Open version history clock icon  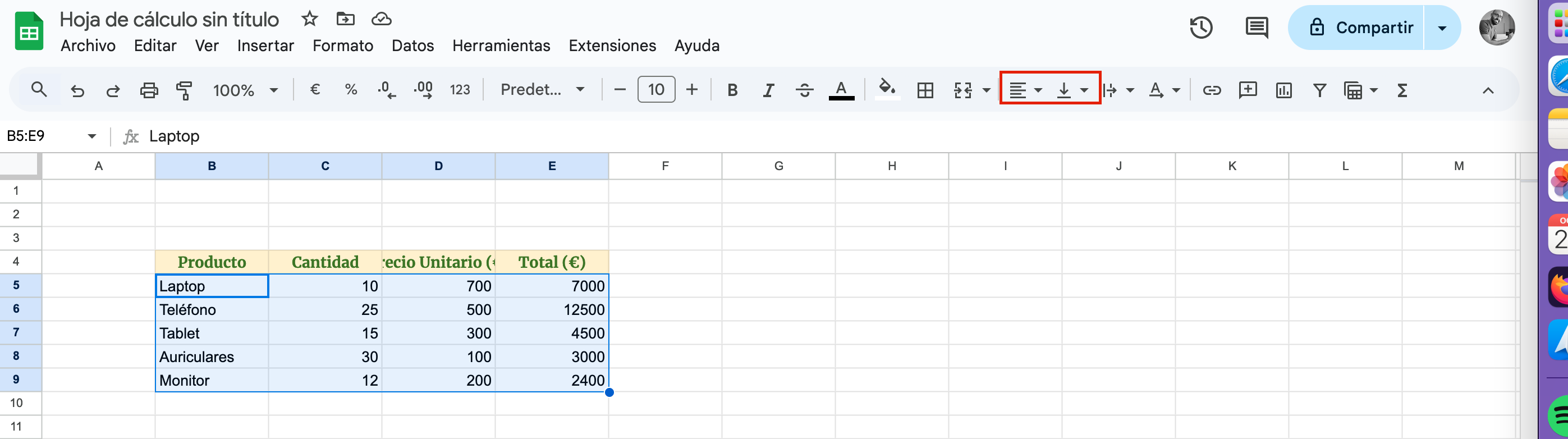(1201, 28)
